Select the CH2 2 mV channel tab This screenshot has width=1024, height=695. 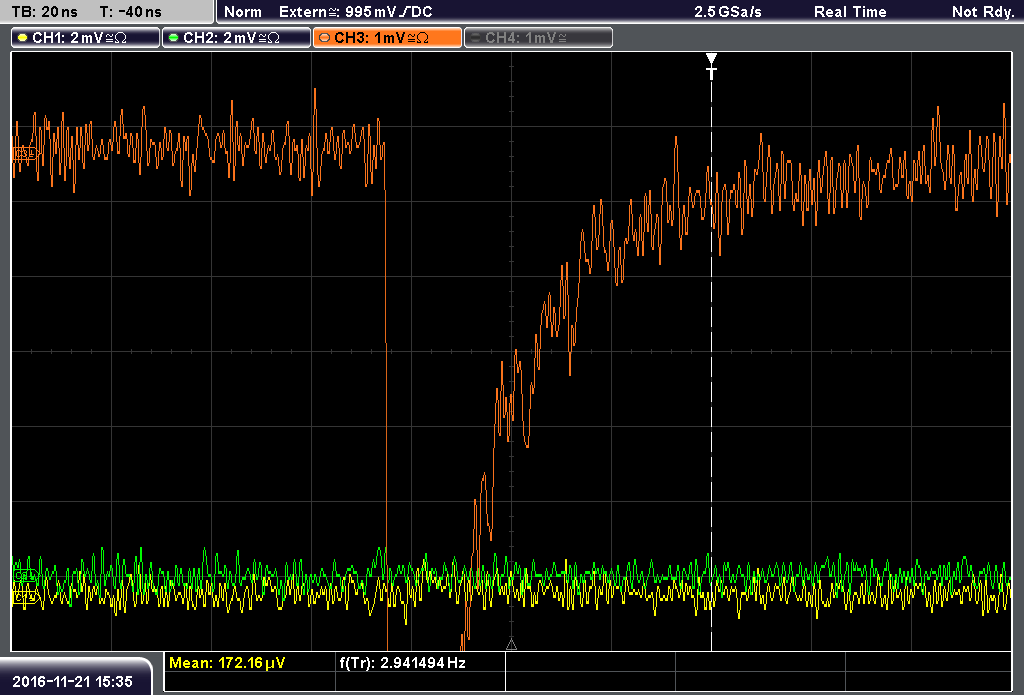tap(236, 37)
